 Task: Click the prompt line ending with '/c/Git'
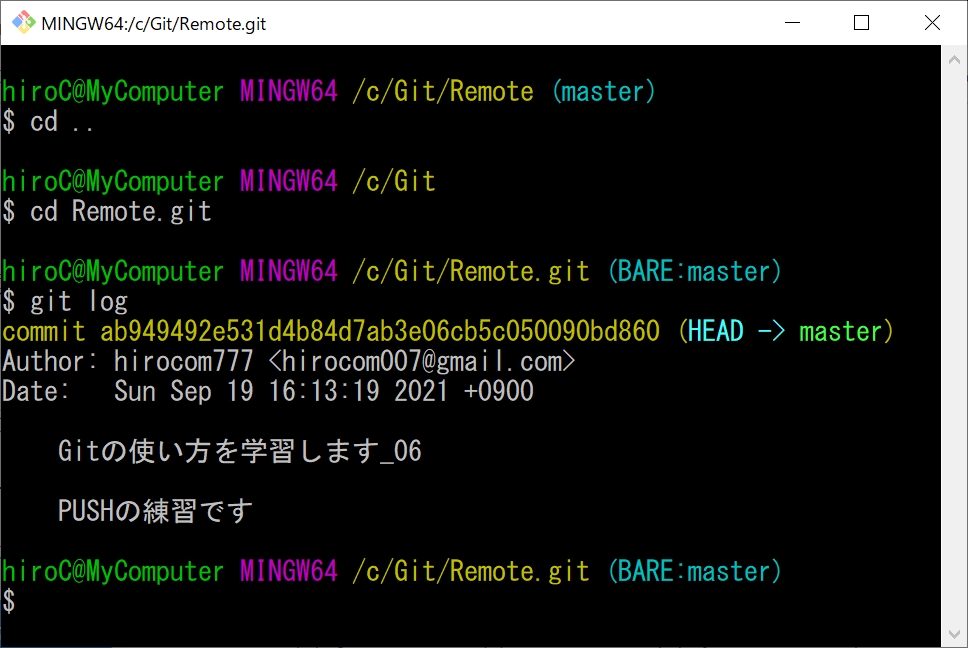(219, 182)
